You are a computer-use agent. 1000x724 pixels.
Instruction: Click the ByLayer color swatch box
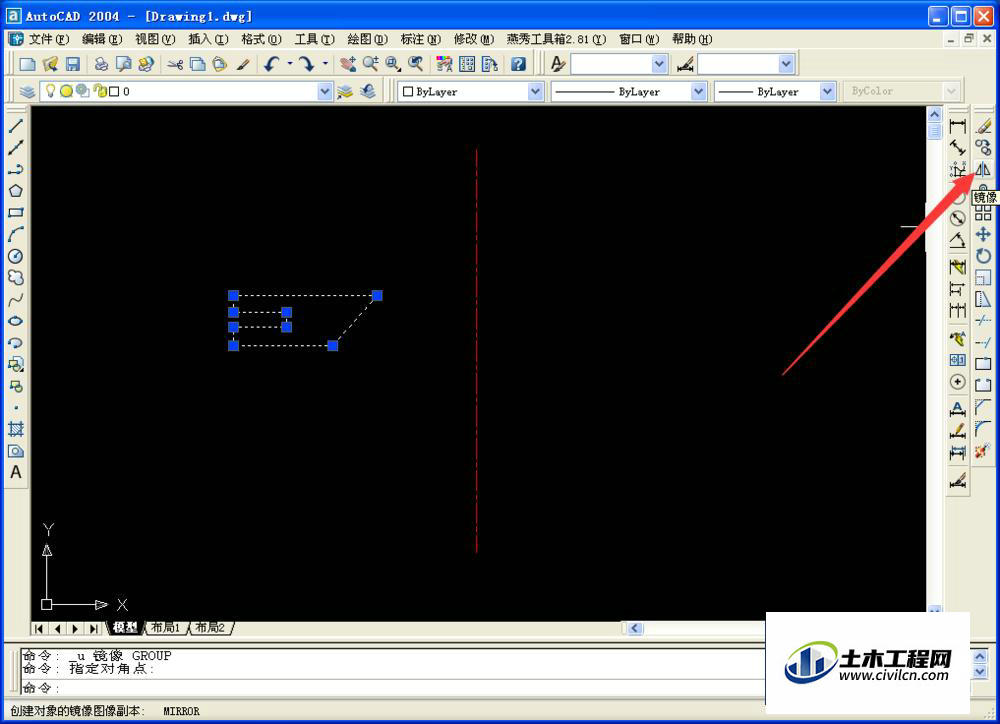[x=408, y=92]
